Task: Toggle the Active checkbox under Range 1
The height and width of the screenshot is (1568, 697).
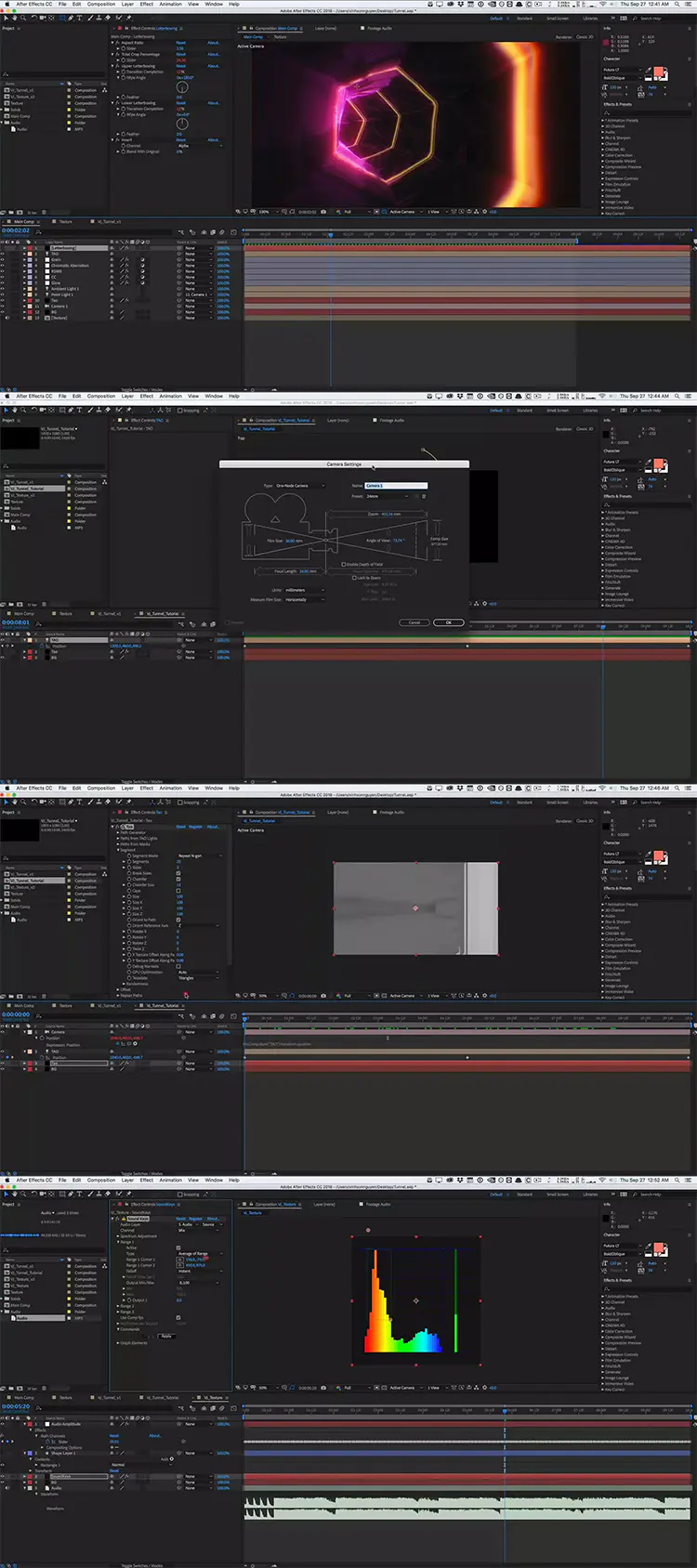Action: point(178,1248)
